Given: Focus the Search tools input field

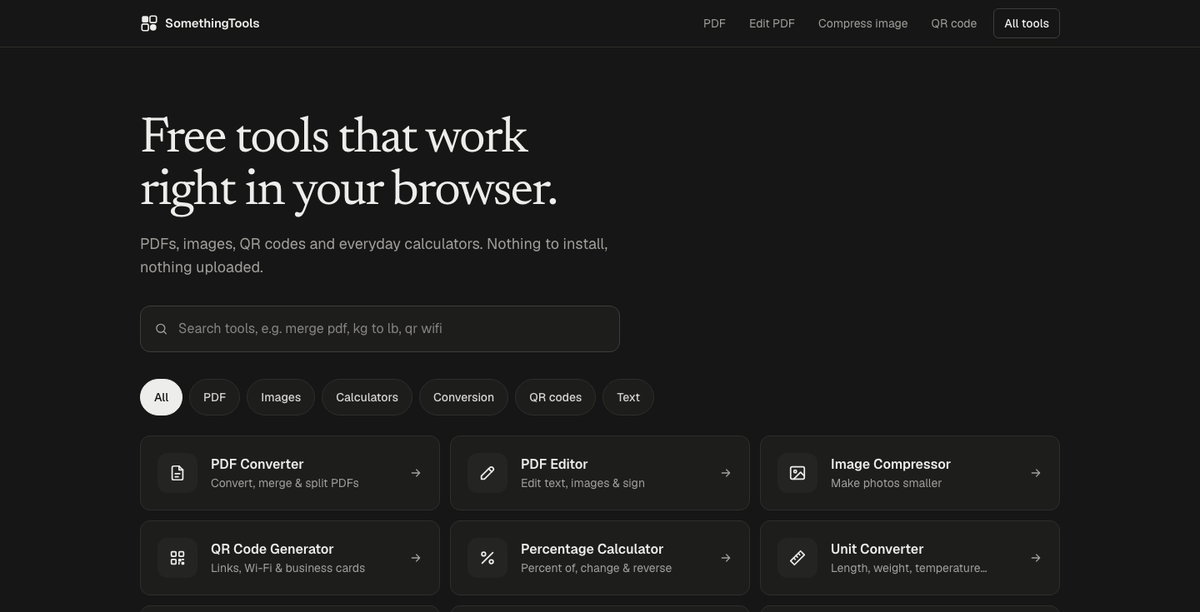Looking at the screenshot, I should pyautogui.click(x=380, y=329).
